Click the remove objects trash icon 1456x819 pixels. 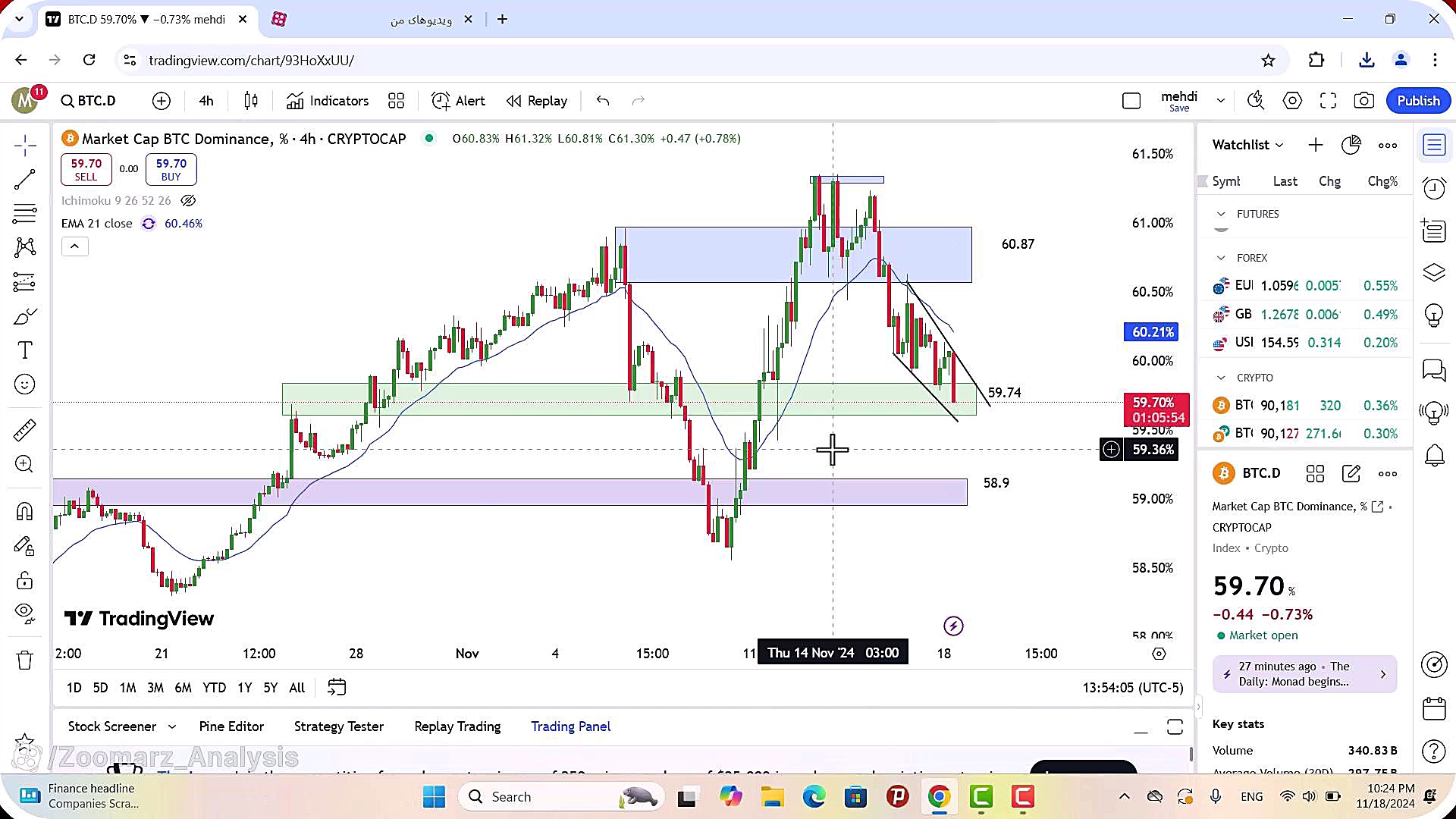tap(25, 660)
